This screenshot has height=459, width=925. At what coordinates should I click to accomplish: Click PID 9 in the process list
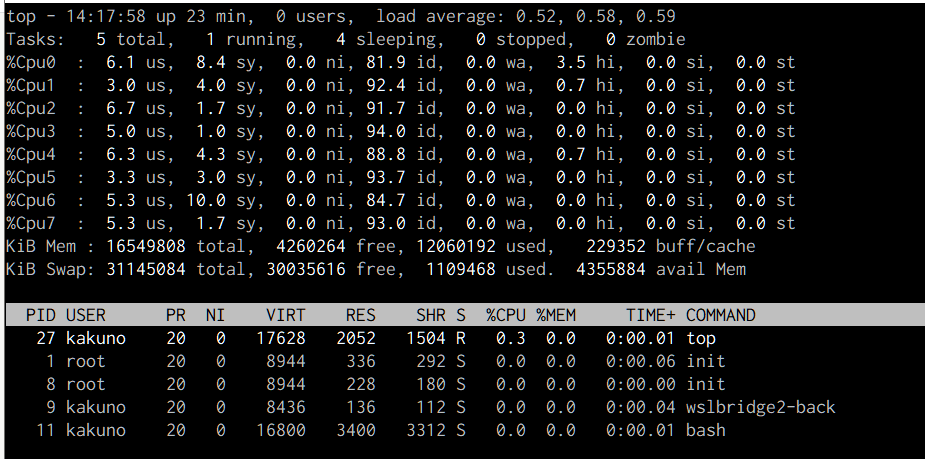(51, 407)
